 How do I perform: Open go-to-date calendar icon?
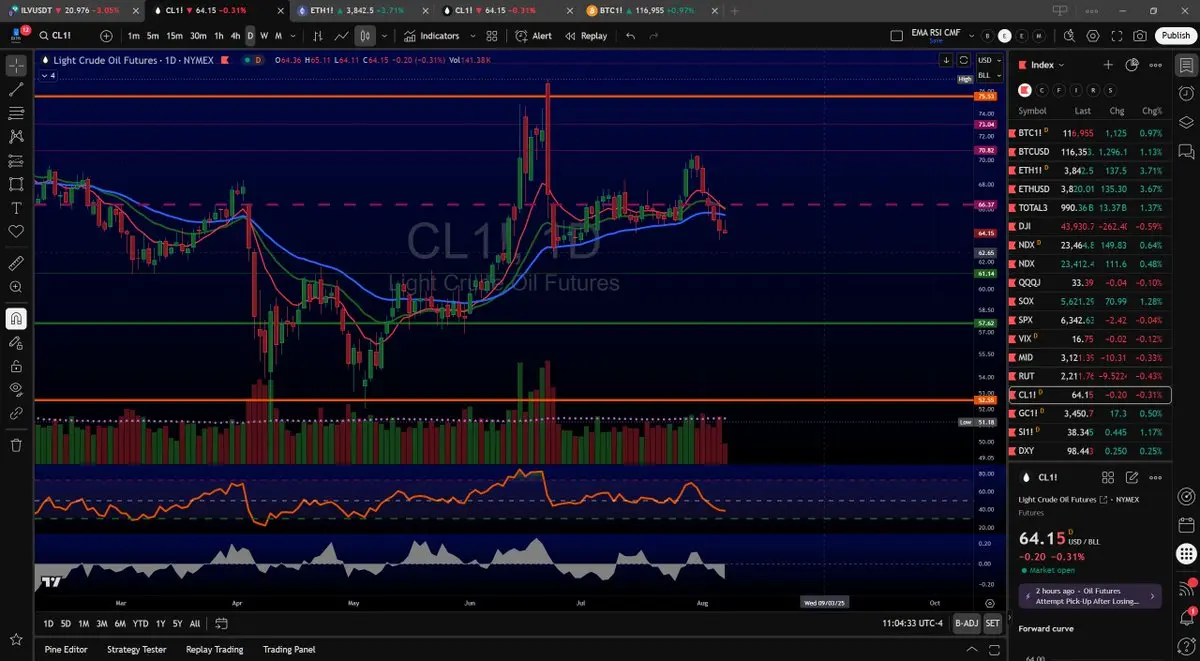click(221, 623)
